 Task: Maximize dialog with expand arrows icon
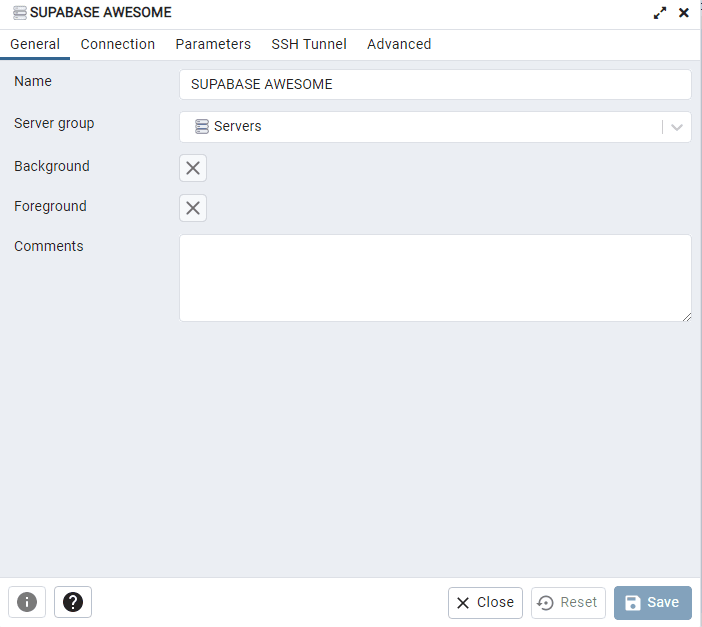tap(660, 13)
